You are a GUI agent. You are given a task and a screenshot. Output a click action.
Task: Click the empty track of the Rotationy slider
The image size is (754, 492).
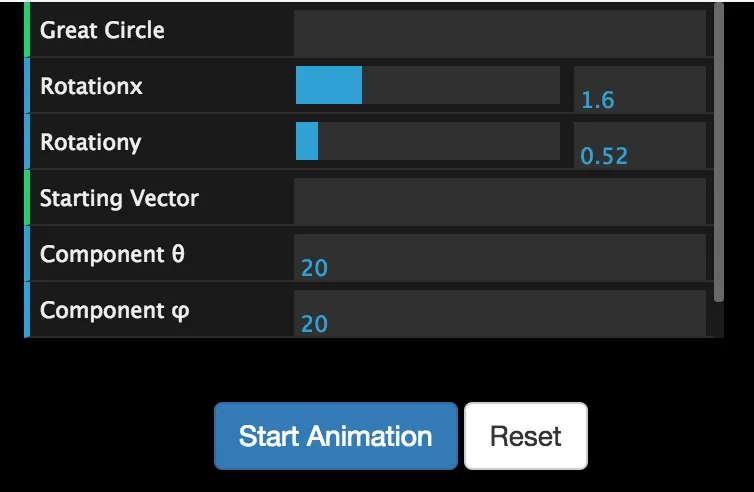(x=438, y=142)
